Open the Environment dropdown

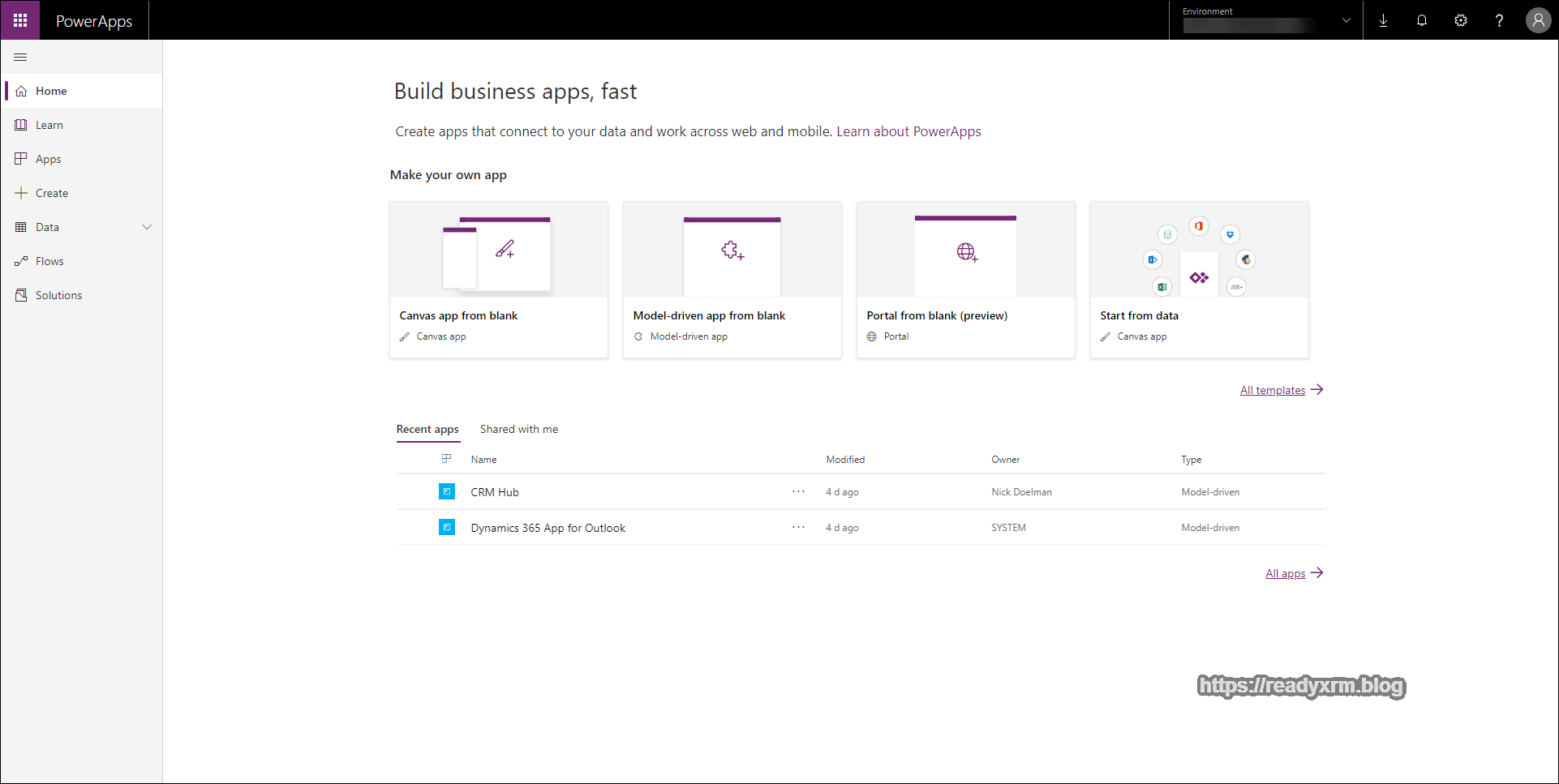coord(1265,20)
